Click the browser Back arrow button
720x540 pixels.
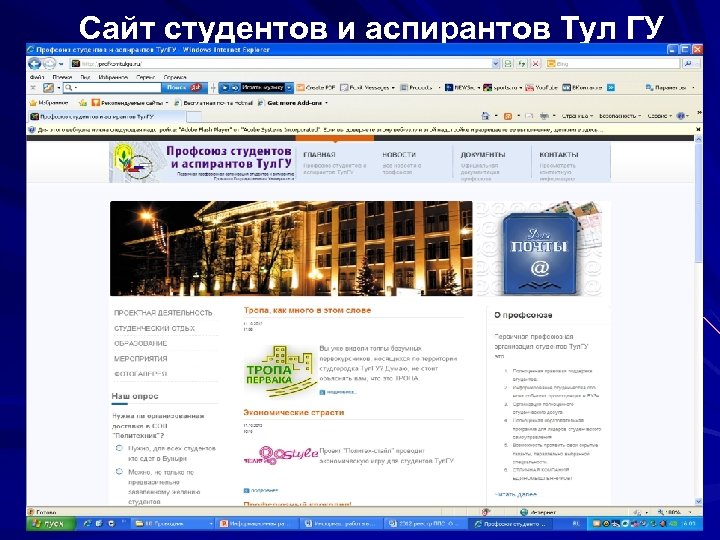[35, 63]
